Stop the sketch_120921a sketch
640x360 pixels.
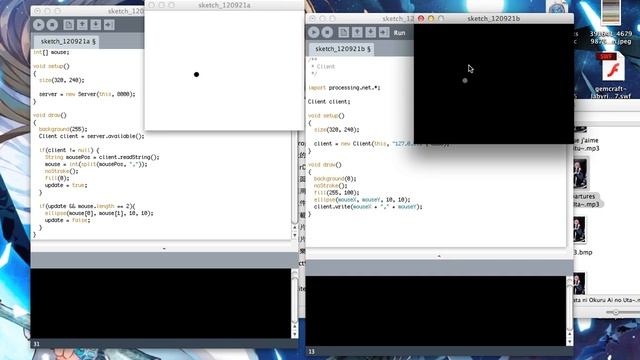coord(52,25)
